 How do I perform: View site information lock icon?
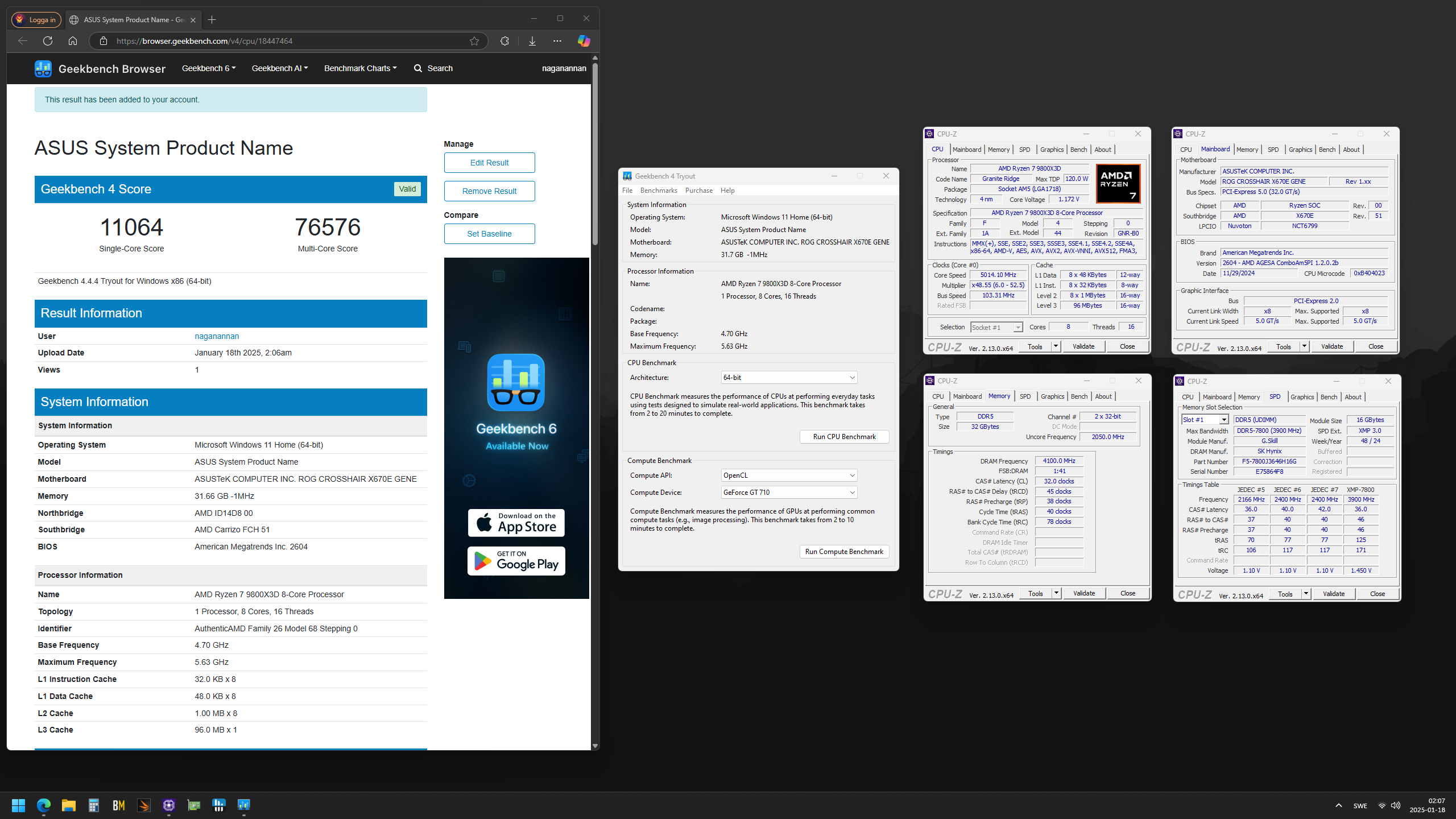point(103,41)
